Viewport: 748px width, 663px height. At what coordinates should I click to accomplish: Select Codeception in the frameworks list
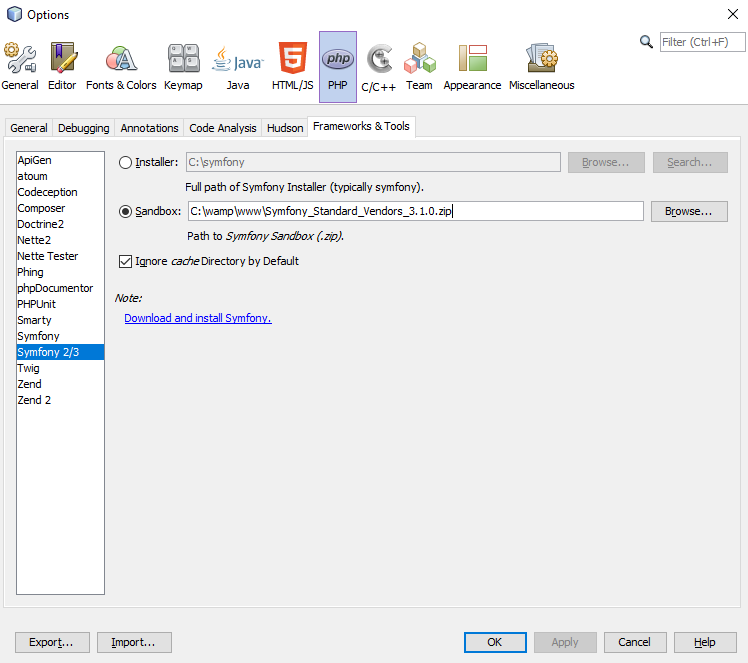pos(60,192)
